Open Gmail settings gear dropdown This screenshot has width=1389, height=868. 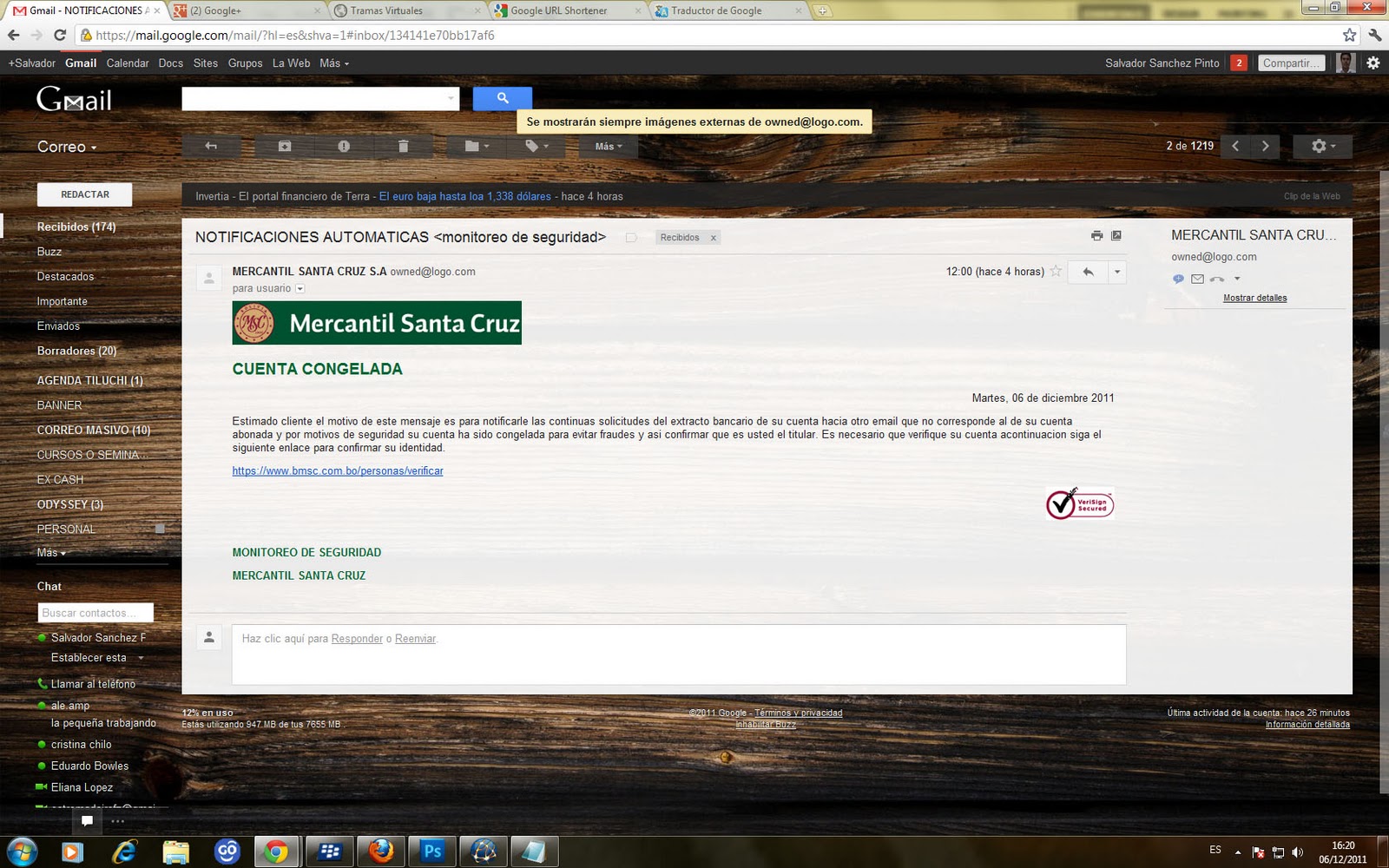click(x=1323, y=146)
